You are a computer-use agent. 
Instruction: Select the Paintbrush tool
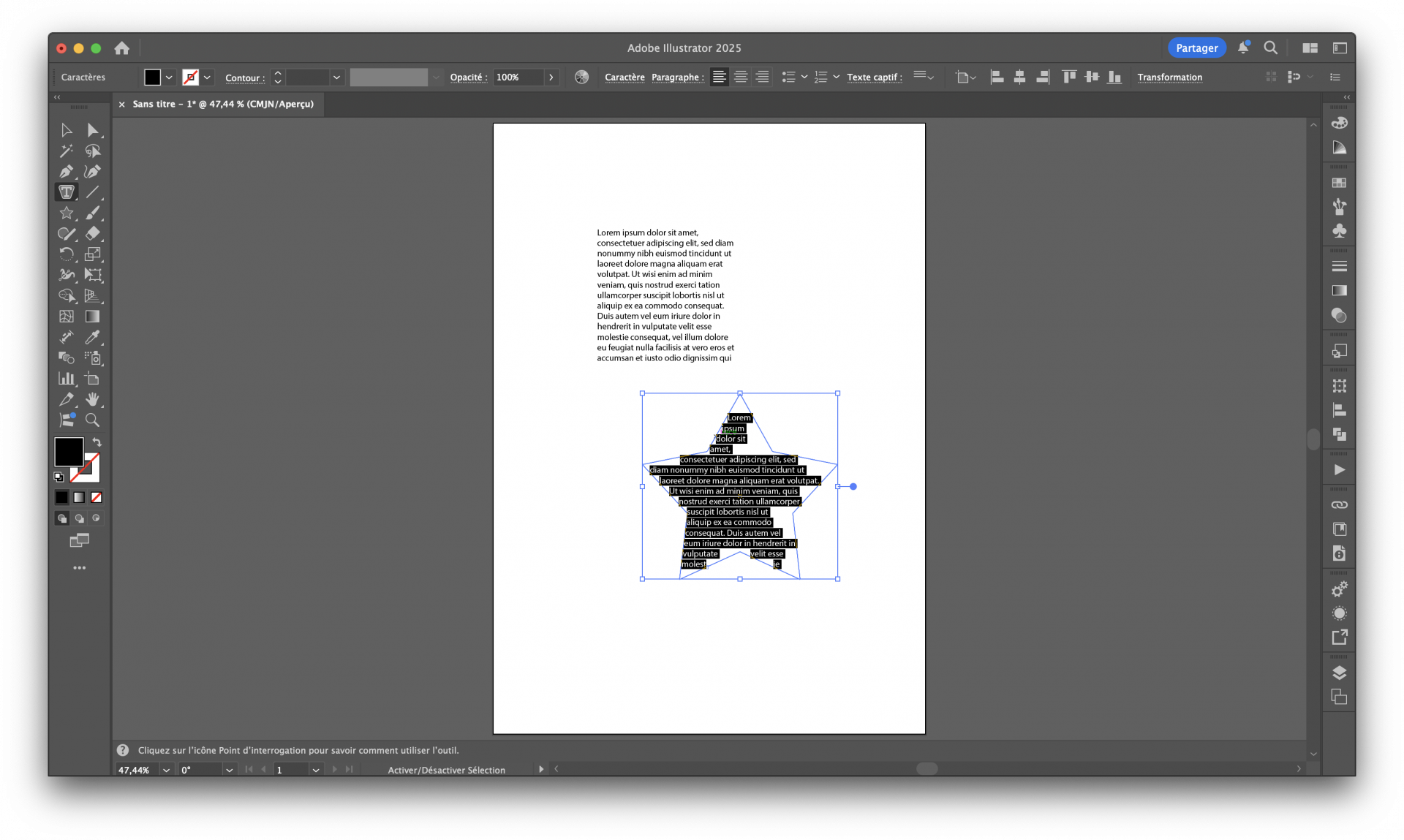pyautogui.click(x=93, y=213)
